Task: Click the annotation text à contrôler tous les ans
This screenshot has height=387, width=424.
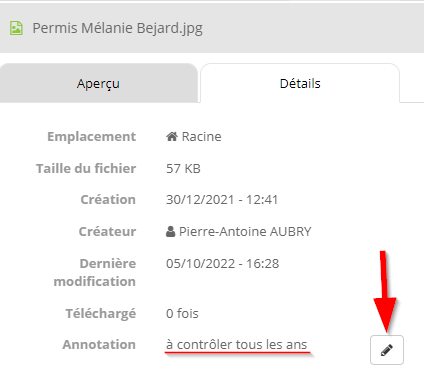Action: pyautogui.click(x=236, y=344)
